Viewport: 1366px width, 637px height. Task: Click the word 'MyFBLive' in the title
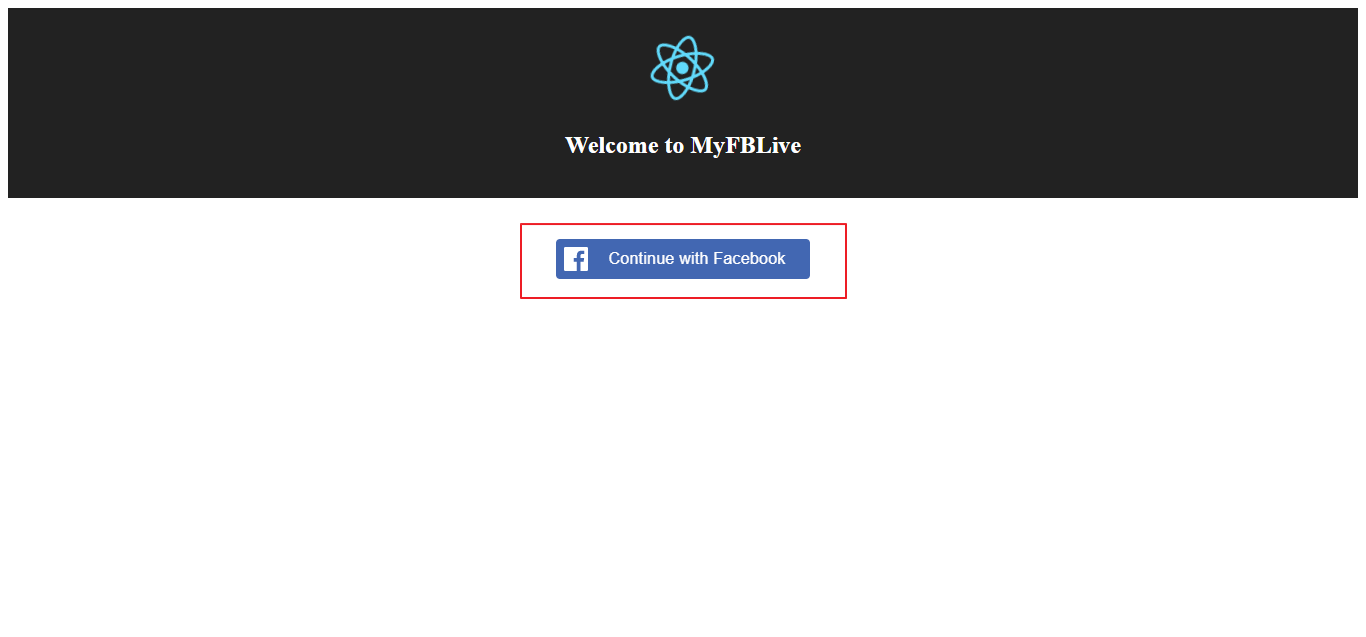tap(746, 145)
